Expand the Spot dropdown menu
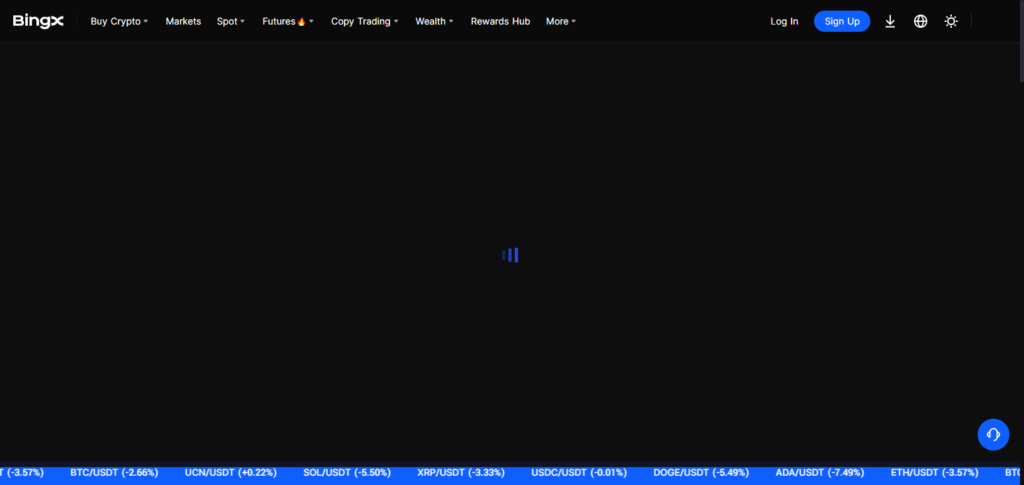 [x=230, y=21]
